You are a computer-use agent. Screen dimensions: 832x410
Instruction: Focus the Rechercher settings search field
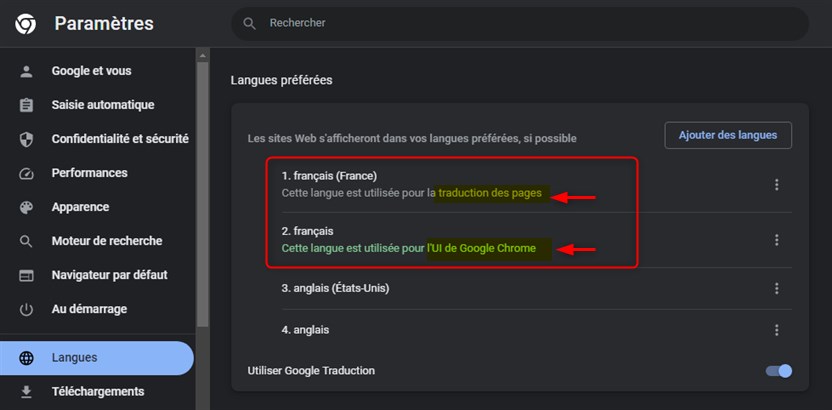point(520,23)
